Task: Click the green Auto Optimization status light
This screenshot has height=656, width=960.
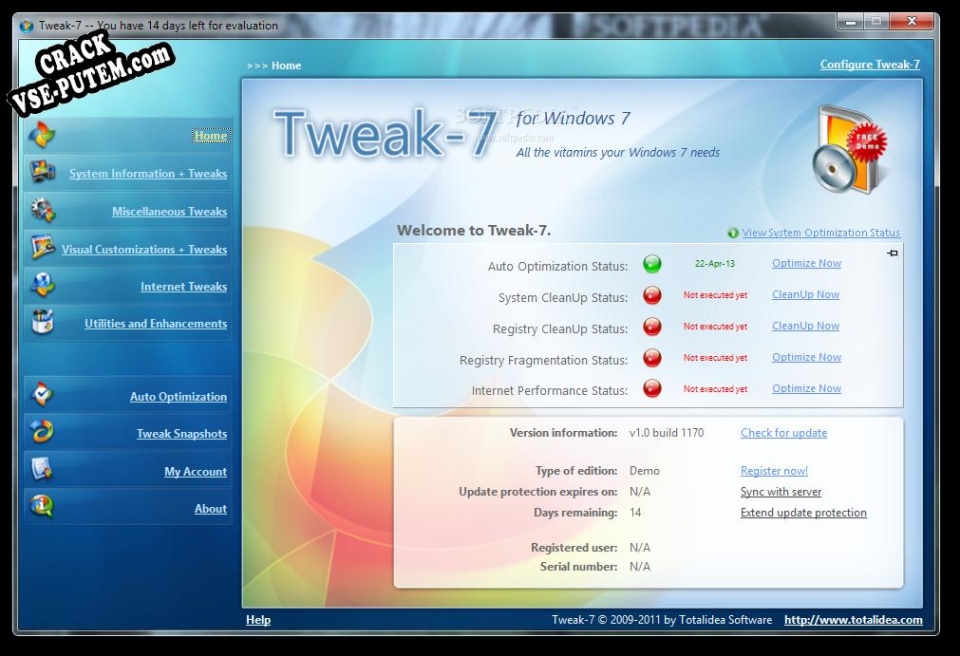Action: pyautogui.click(x=652, y=264)
